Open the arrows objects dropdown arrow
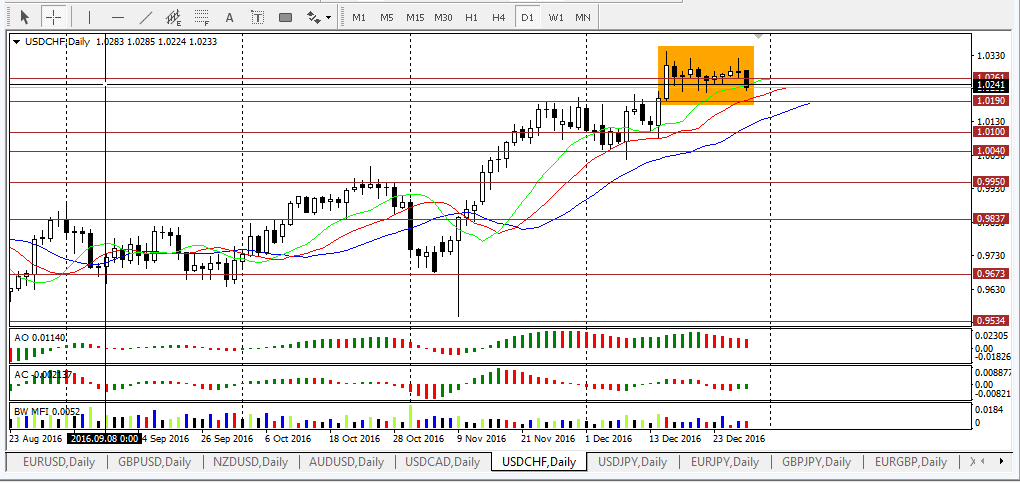Screen dimensions: 1020x483 pos(329,18)
